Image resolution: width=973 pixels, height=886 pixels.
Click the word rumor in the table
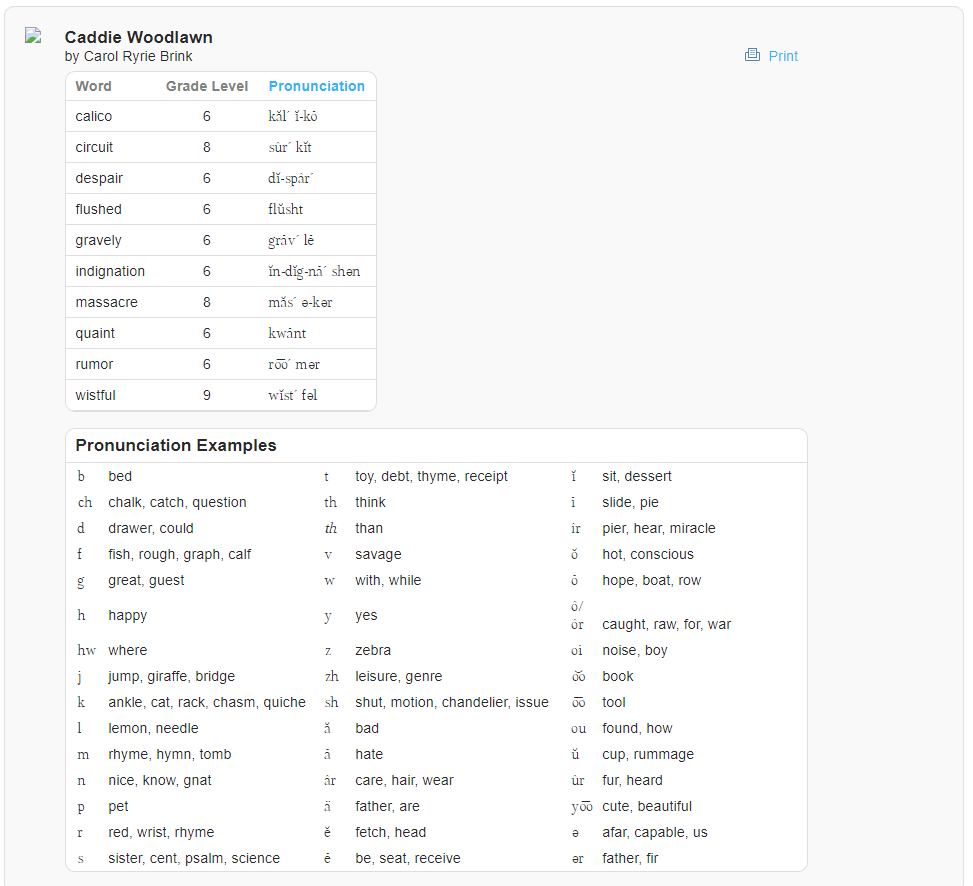click(94, 364)
